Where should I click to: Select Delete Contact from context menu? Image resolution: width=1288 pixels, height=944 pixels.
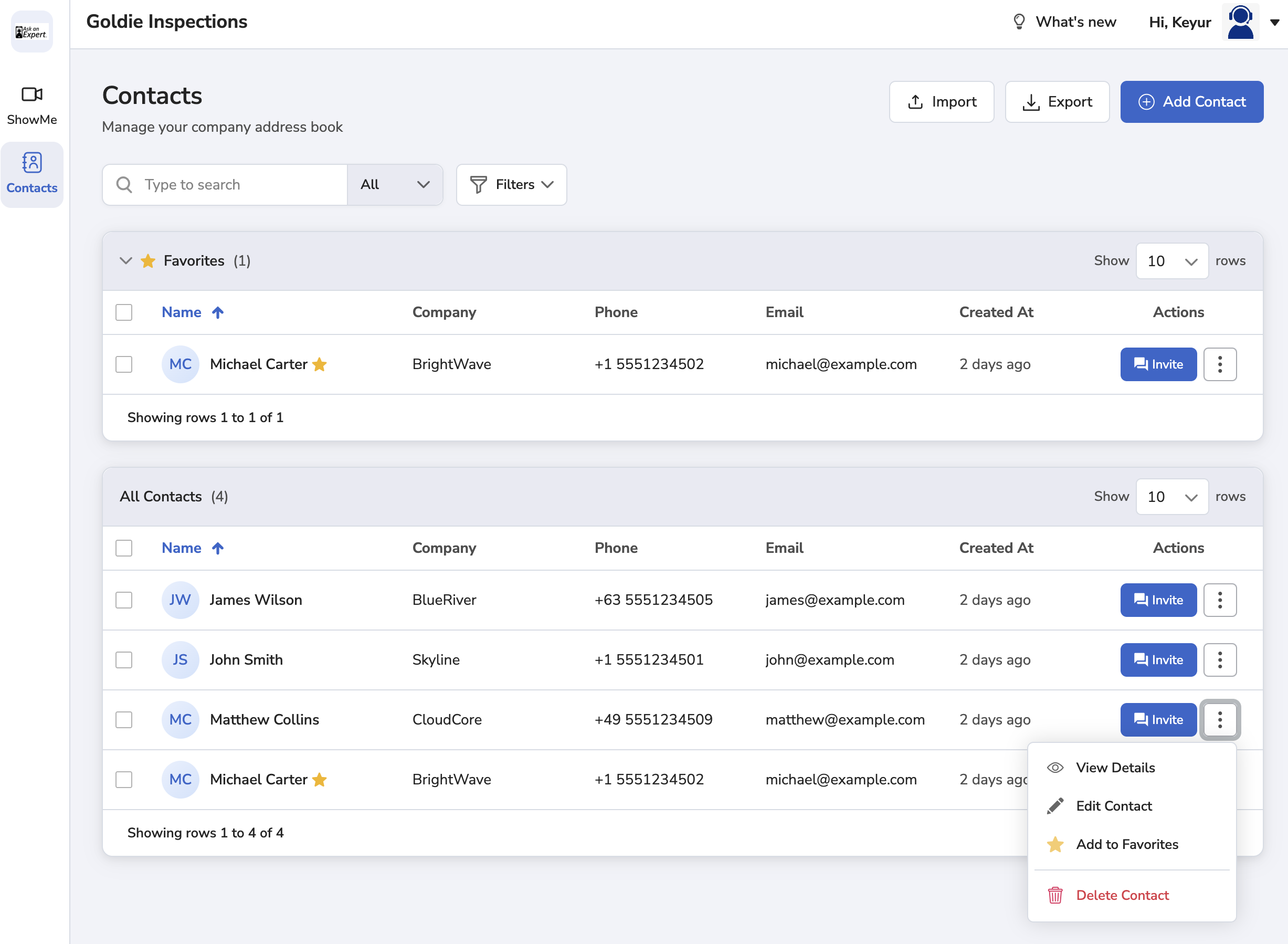point(1122,895)
